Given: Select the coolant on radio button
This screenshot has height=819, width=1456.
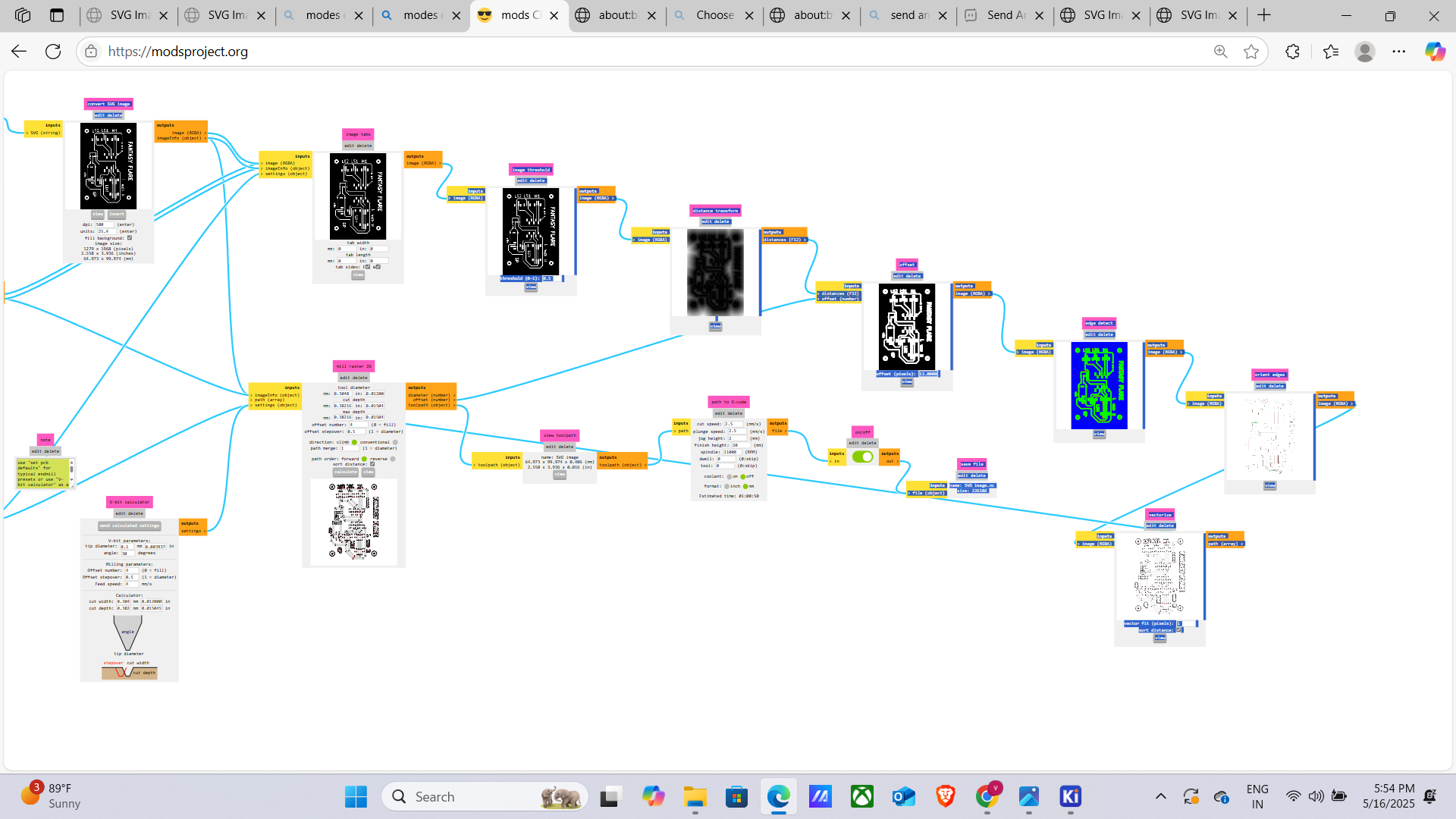Looking at the screenshot, I should [730, 477].
